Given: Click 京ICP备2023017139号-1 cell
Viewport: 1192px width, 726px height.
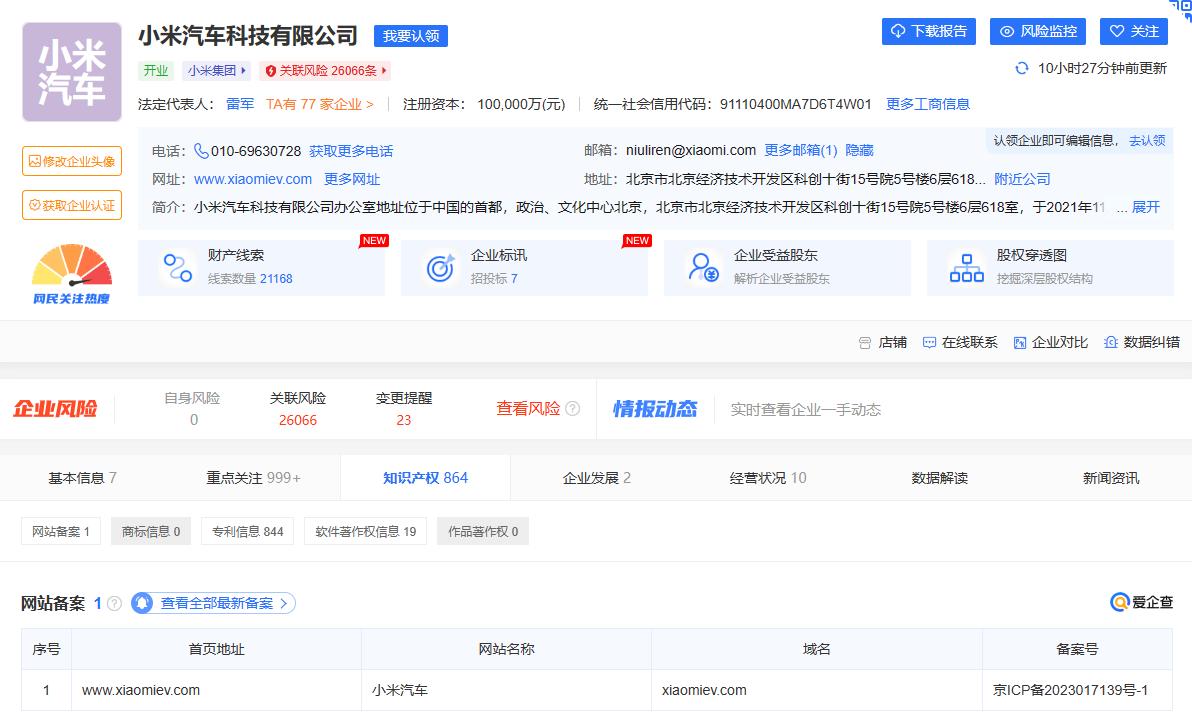Looking at the screenshot, I should pos(1070,690).
